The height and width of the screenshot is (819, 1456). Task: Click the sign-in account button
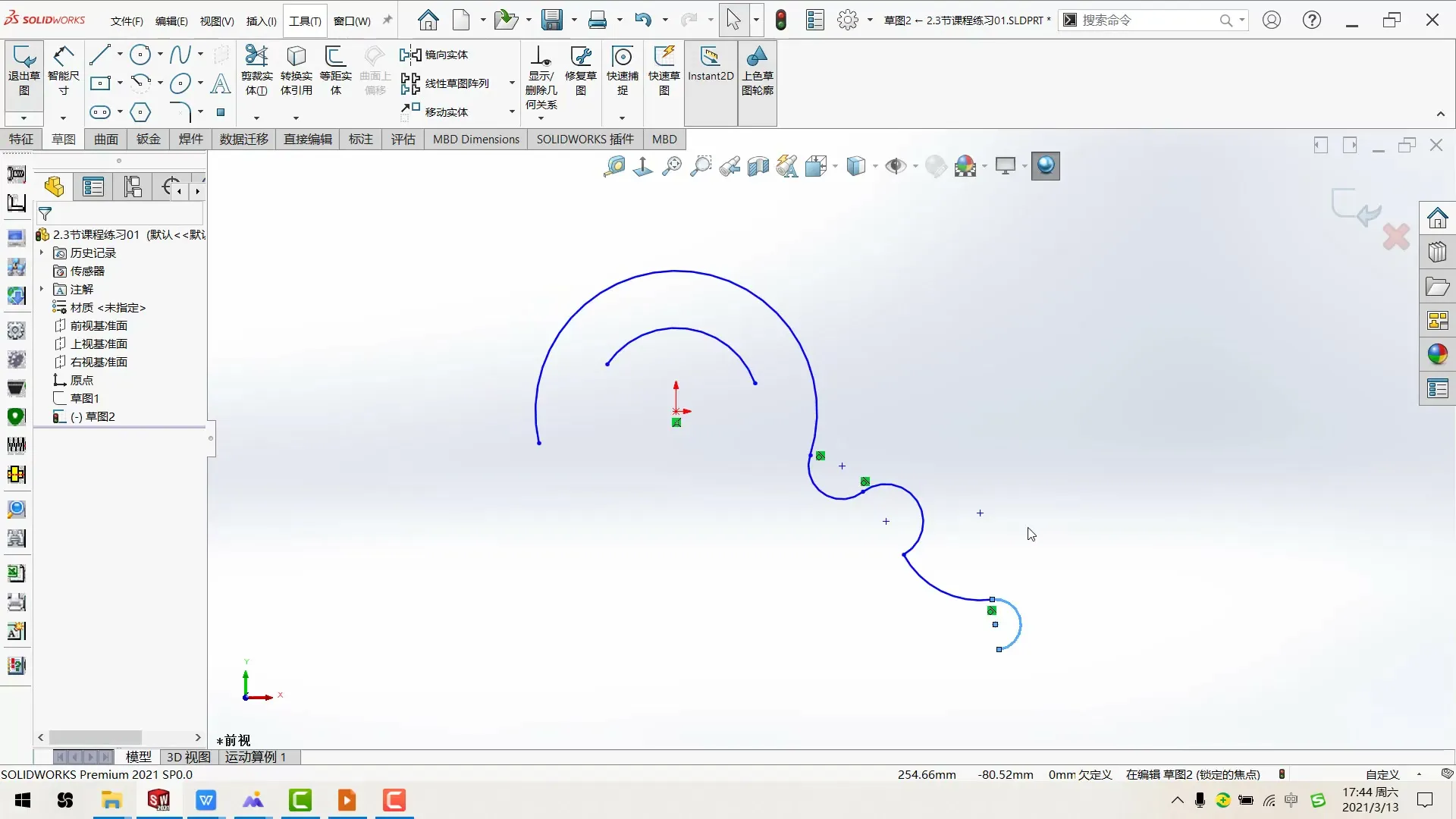[1272, 20]
